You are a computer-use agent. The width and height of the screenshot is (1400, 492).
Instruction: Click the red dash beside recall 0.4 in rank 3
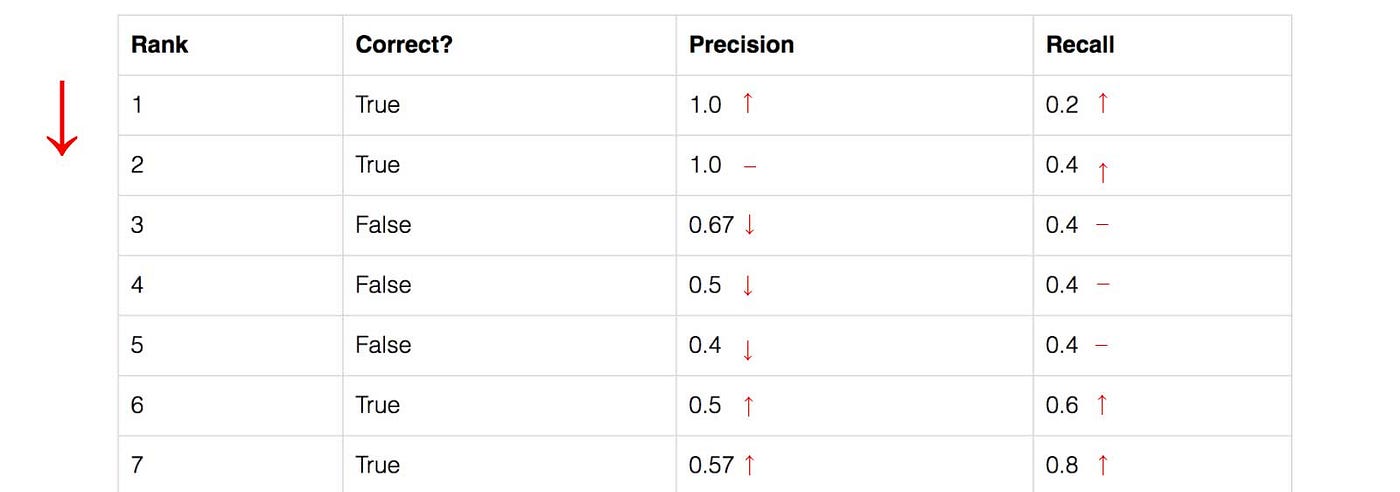click(1103, 225)
